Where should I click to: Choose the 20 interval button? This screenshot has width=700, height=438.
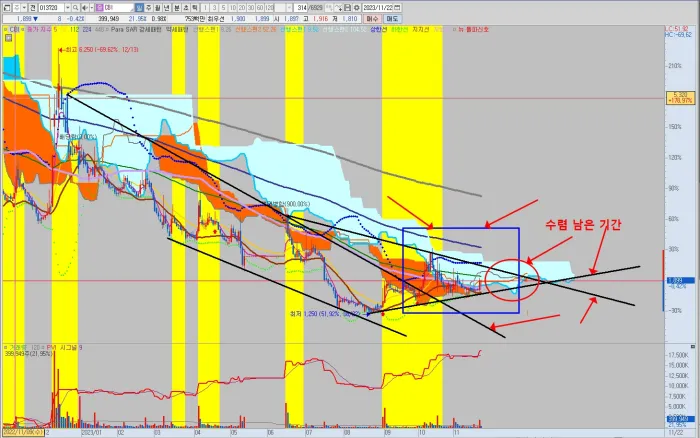click(242, 8)
